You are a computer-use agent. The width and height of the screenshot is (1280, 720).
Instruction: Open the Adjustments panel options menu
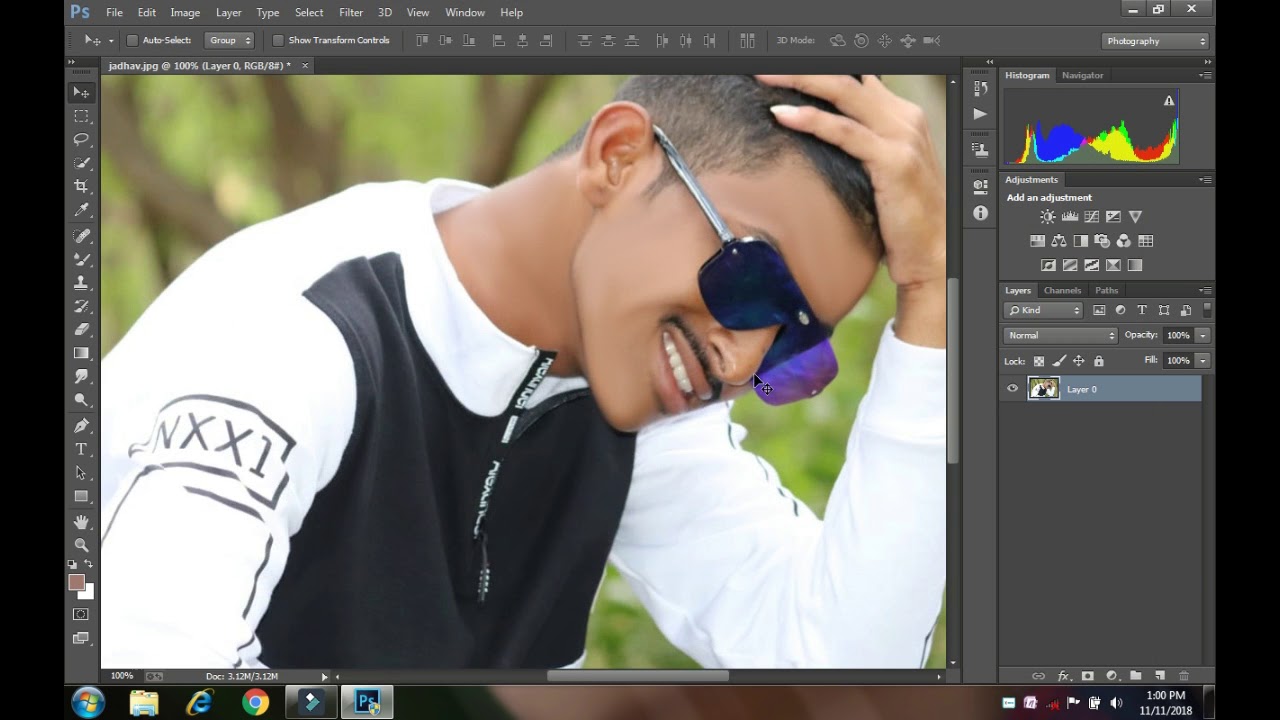pos(1205,180)
